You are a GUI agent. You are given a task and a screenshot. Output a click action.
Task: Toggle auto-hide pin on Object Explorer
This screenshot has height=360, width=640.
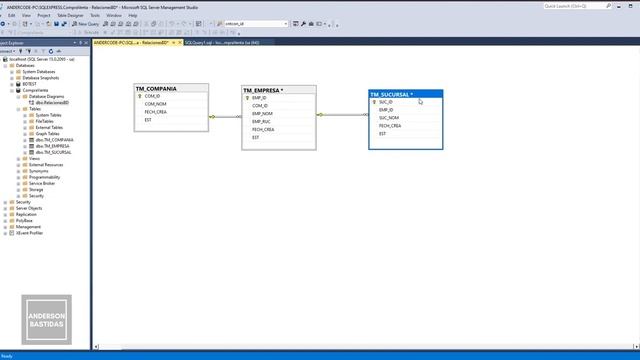click(x=80, y=43)
